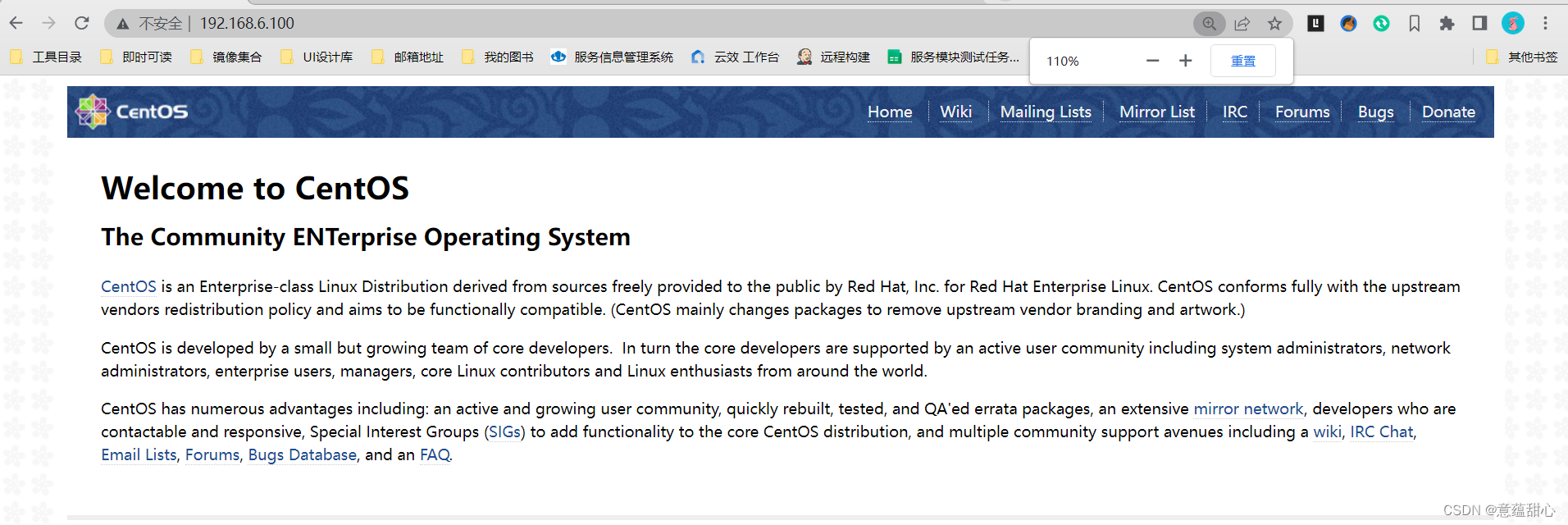This screenshot has height=525, width=1568.
Task: Open the 即时可读 bookmark folder
Action: pos(137,57)
